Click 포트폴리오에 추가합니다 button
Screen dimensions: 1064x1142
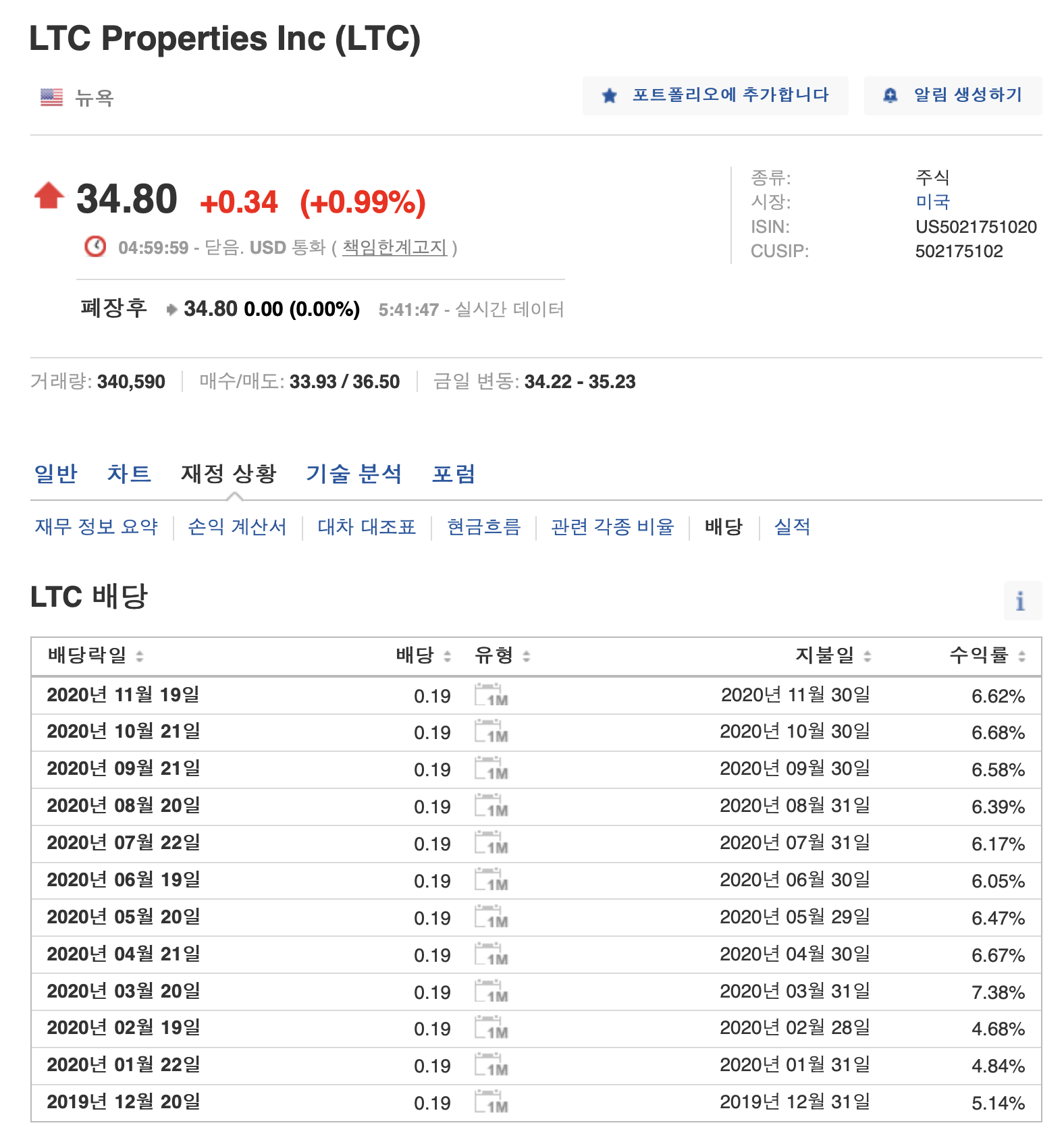[x=716, y=95]
